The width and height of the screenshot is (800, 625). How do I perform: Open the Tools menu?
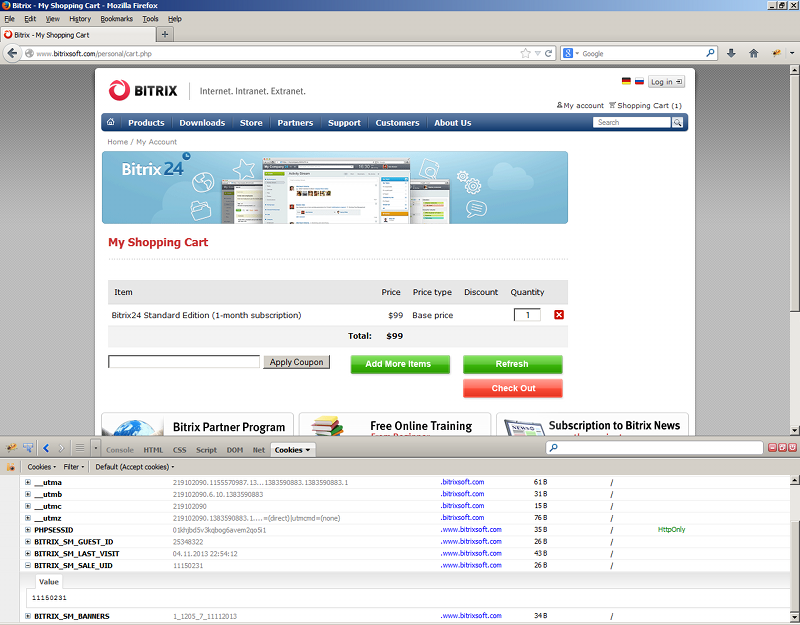[150, 19]
